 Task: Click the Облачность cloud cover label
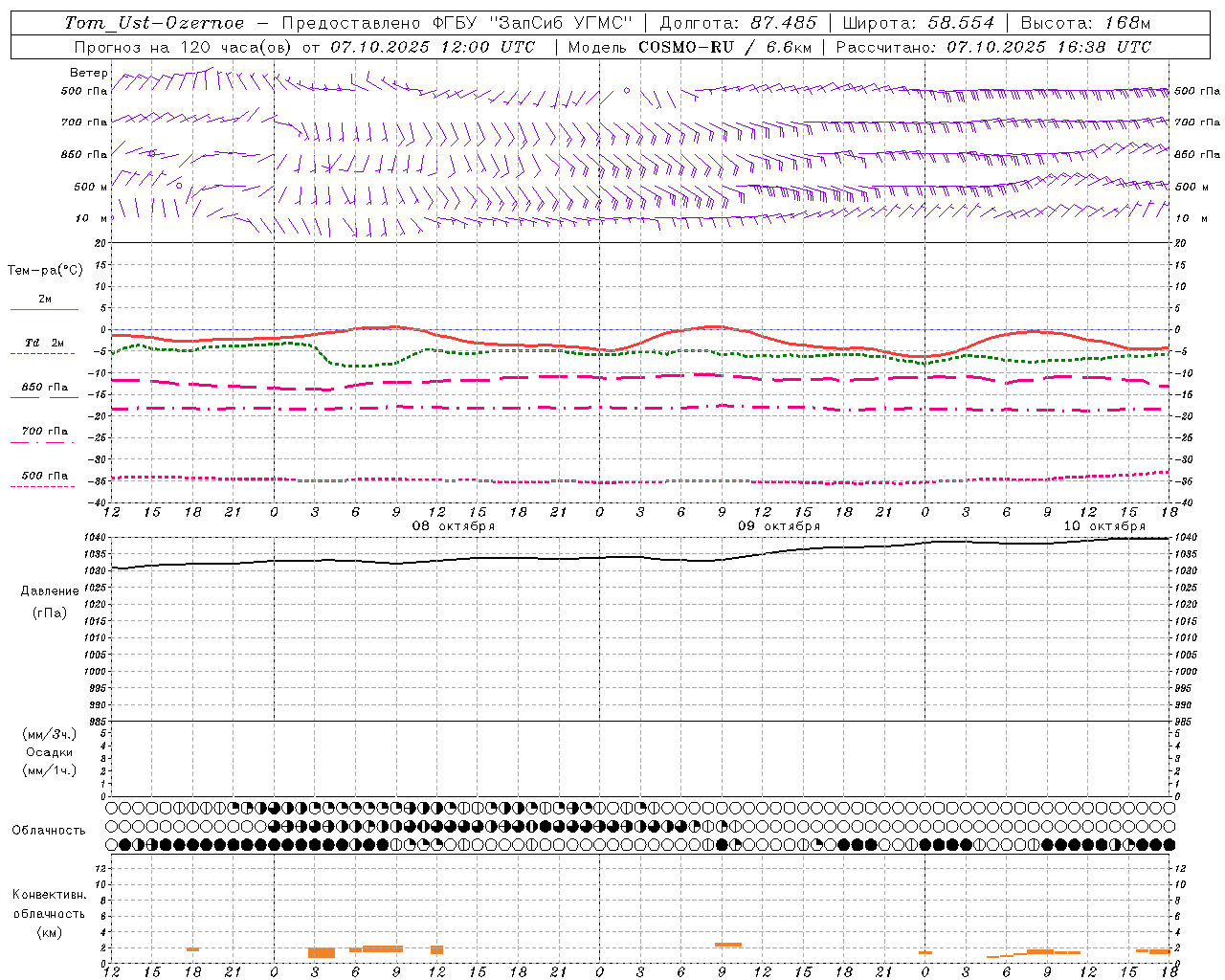(48, 831)
